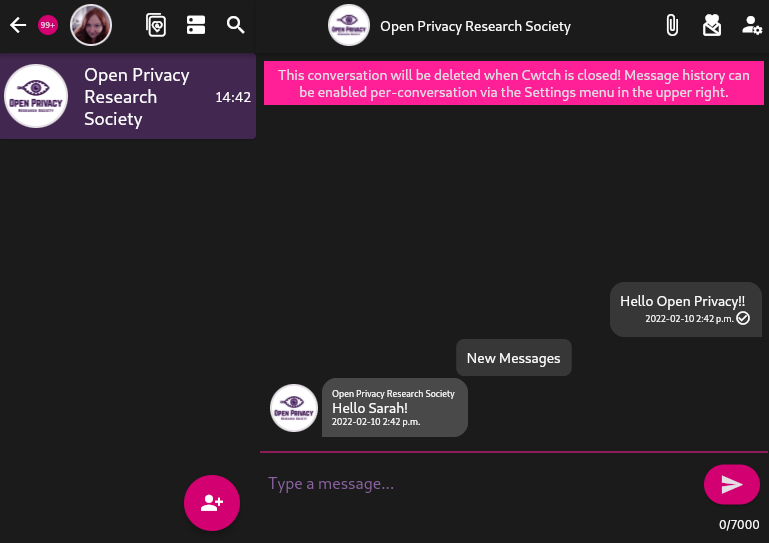The image size is (769, 543).
Task: Add a new contact with plus button
Action: click(x=212, y=503)
